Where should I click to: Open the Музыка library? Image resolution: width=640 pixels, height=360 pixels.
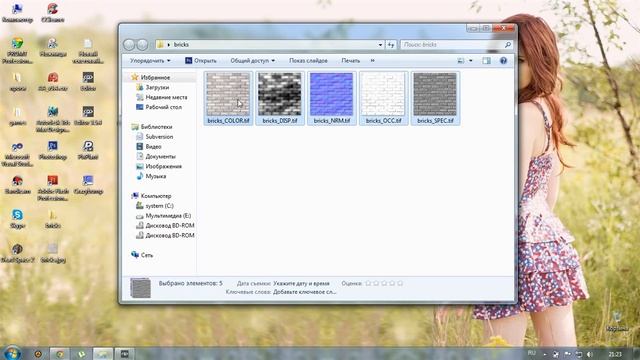pos(156,176)
